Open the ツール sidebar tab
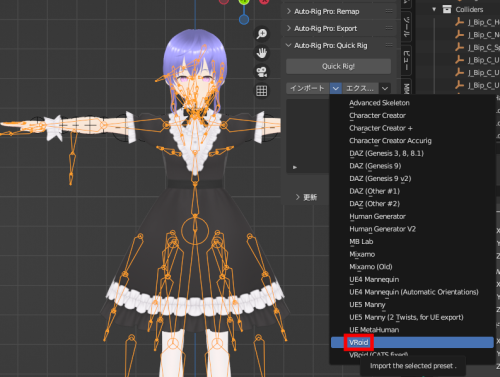500x377 pixels. tap(406, 27)
